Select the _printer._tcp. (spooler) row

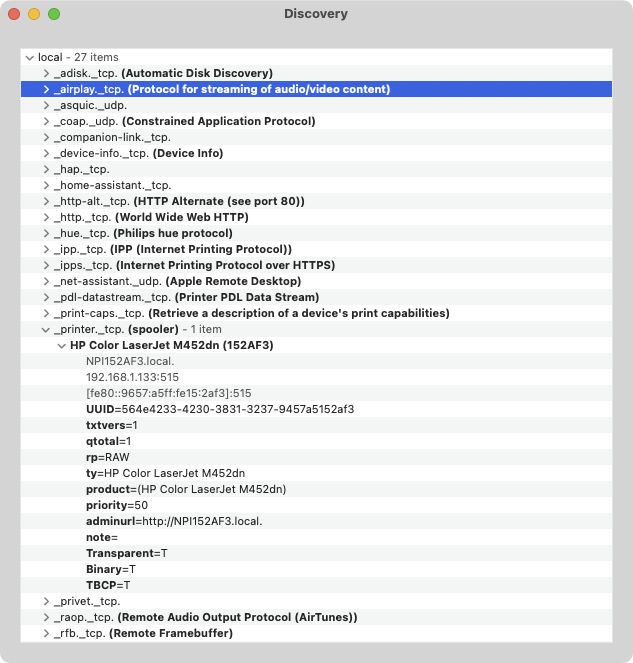click(316, 329)
